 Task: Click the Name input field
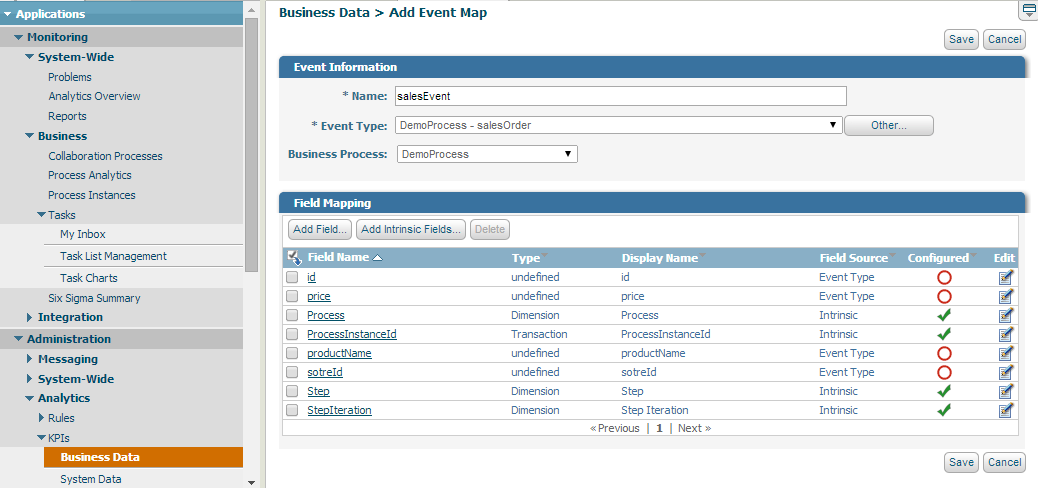click(x=619, y=96)
